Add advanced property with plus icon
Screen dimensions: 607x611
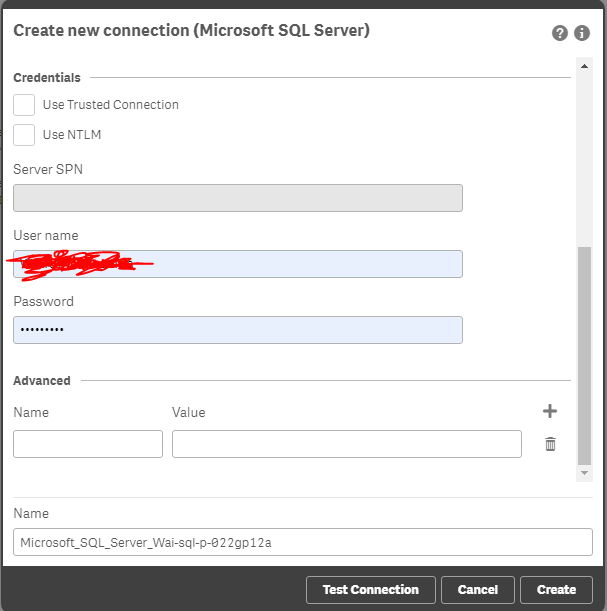(550, 411)
